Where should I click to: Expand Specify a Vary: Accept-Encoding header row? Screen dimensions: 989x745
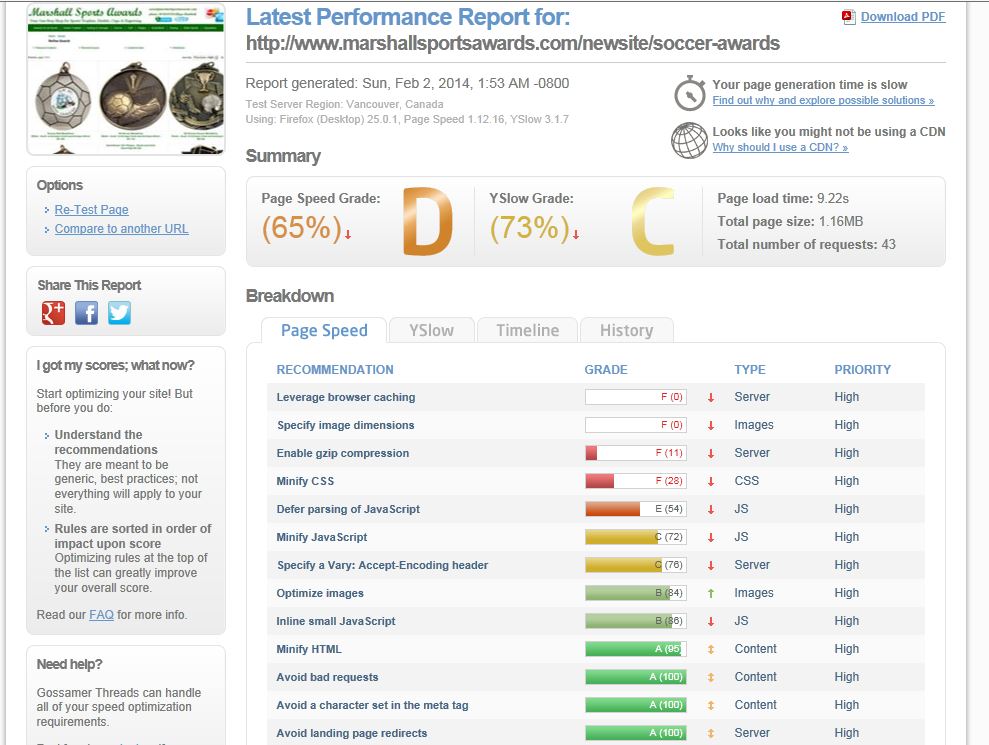(382, 565)
